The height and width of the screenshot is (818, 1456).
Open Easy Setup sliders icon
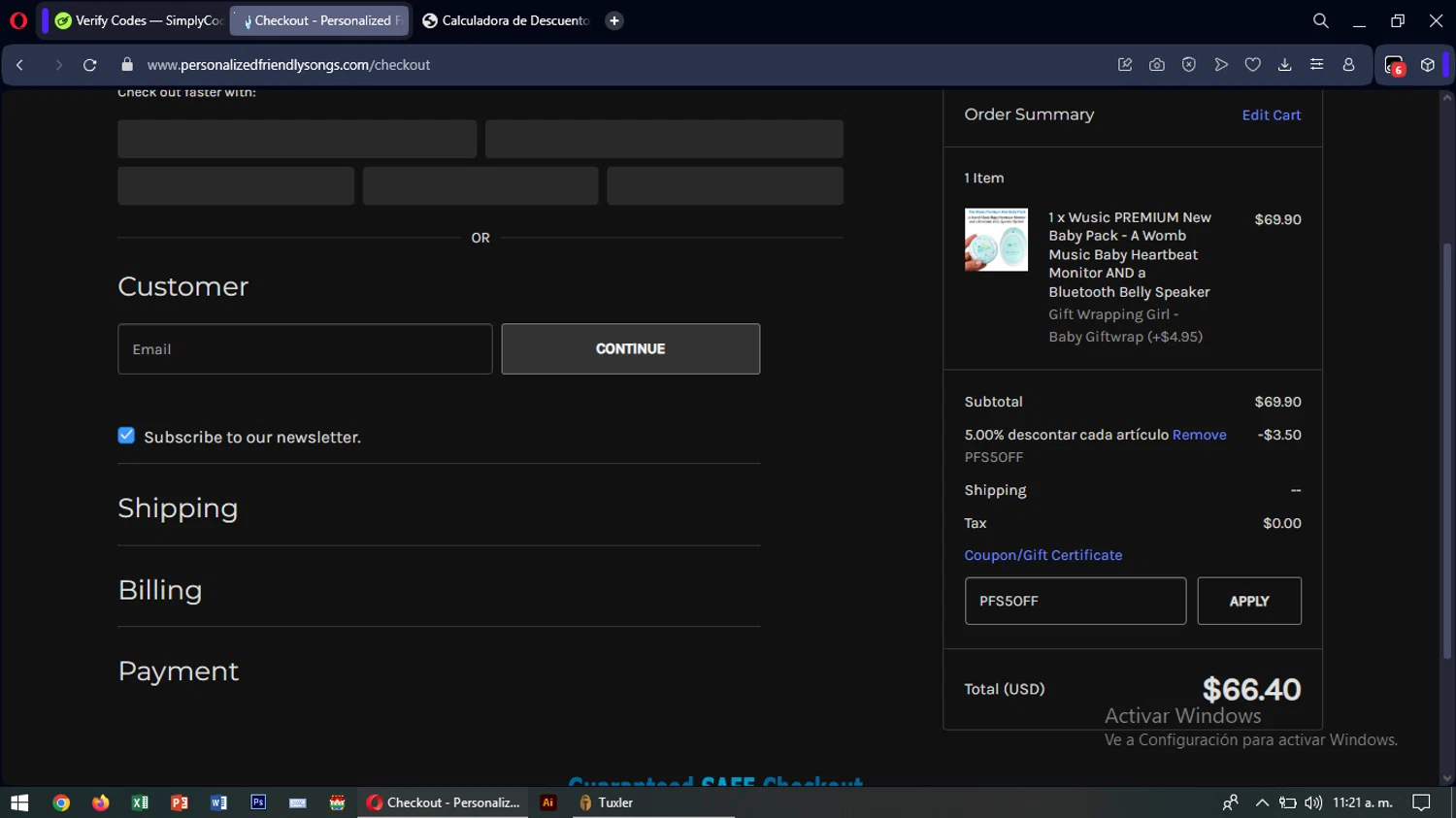pos(1317,65)
